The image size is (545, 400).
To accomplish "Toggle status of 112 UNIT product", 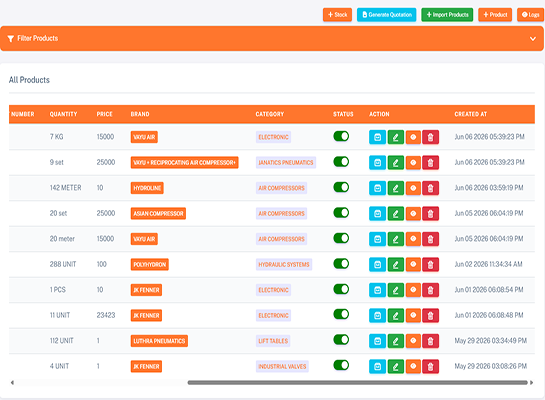I will [341, 340].
